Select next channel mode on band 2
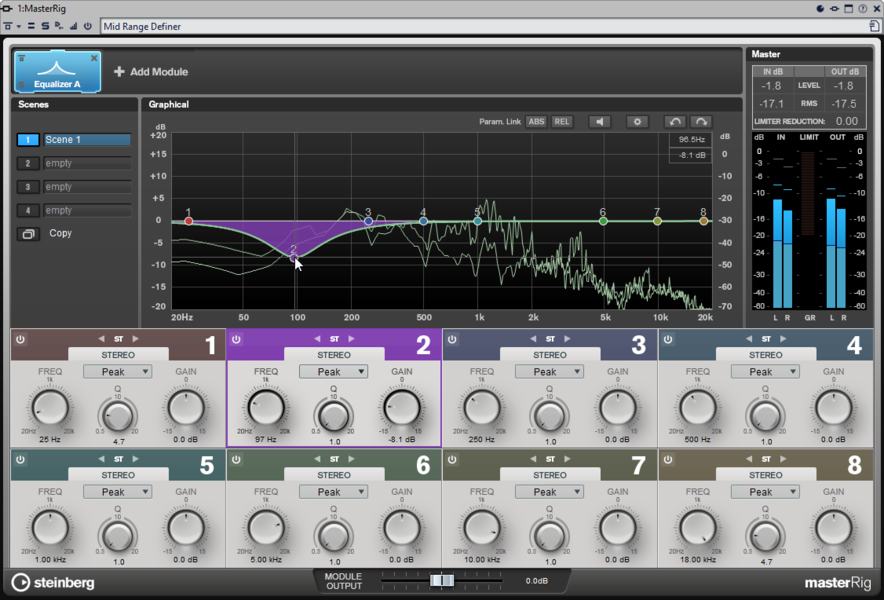This screenshot has height=600, width=884. tap(351, 339)
